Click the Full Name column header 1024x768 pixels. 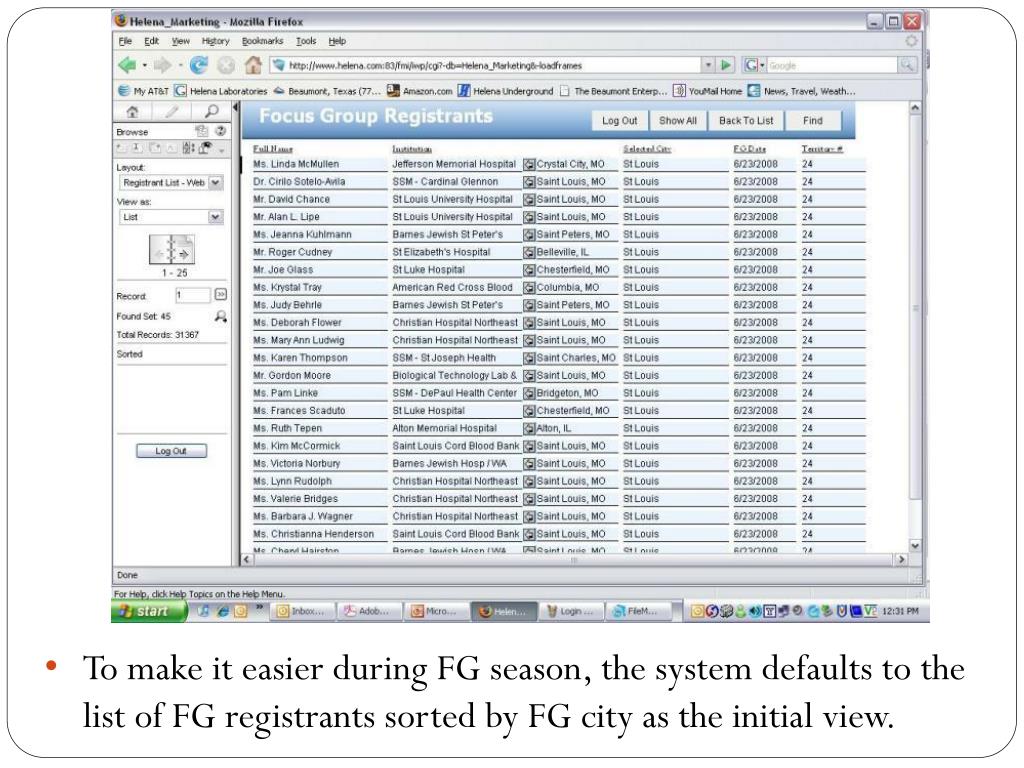(273, 149)
